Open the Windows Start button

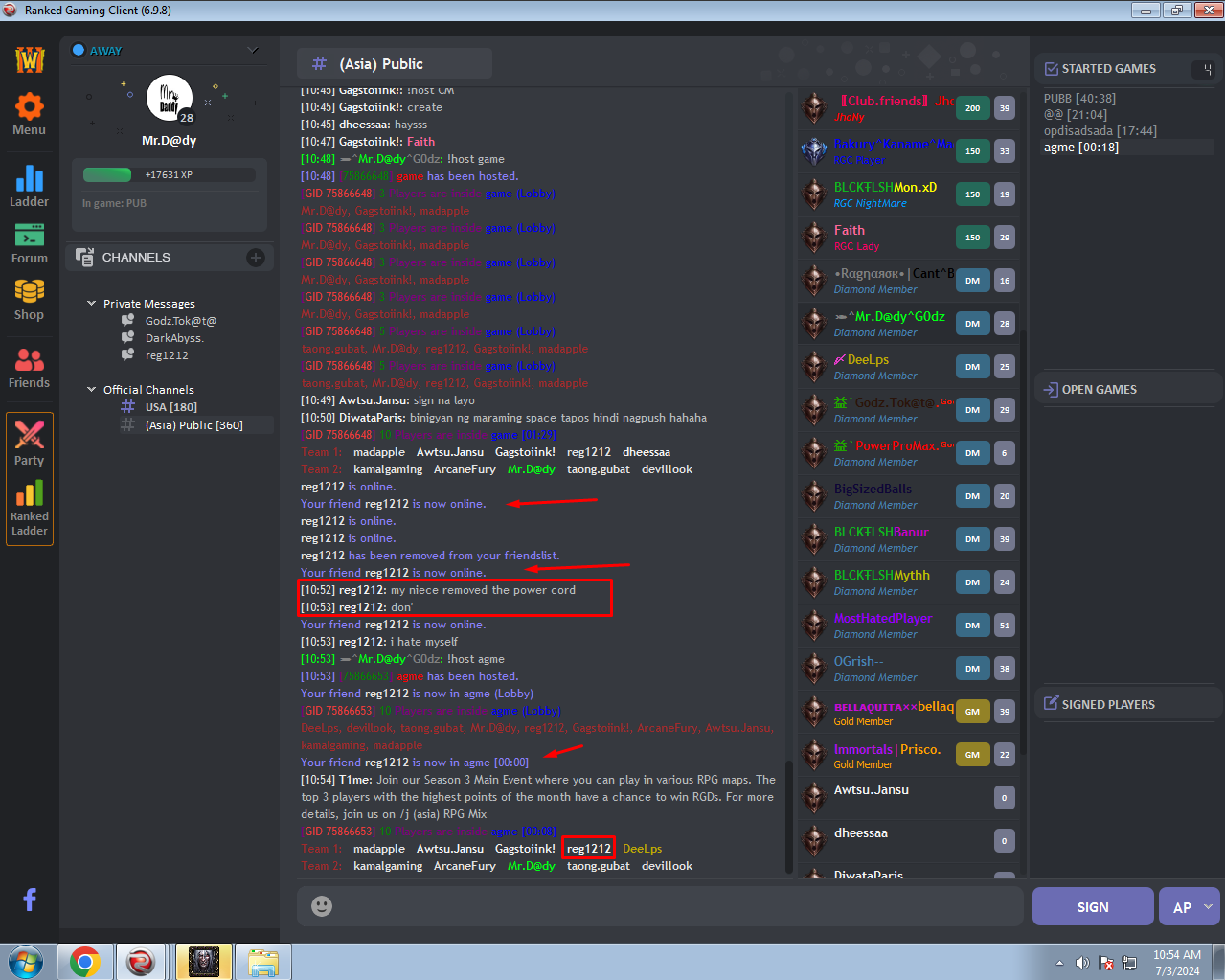tap(27, 962)
